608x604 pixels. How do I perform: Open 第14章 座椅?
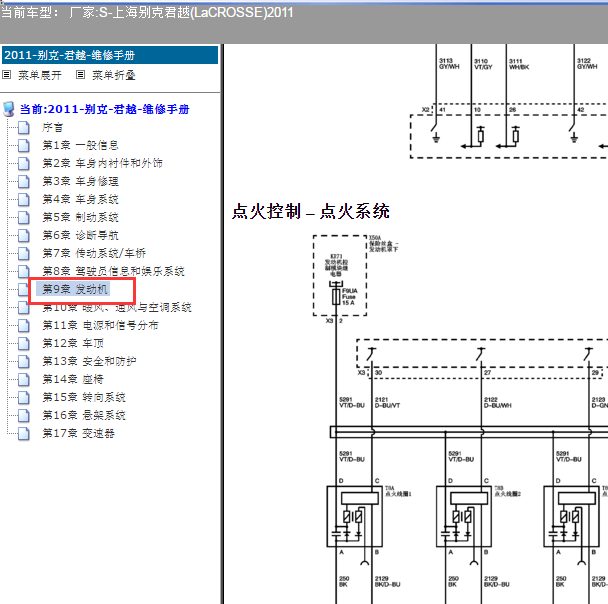[73, 380]
